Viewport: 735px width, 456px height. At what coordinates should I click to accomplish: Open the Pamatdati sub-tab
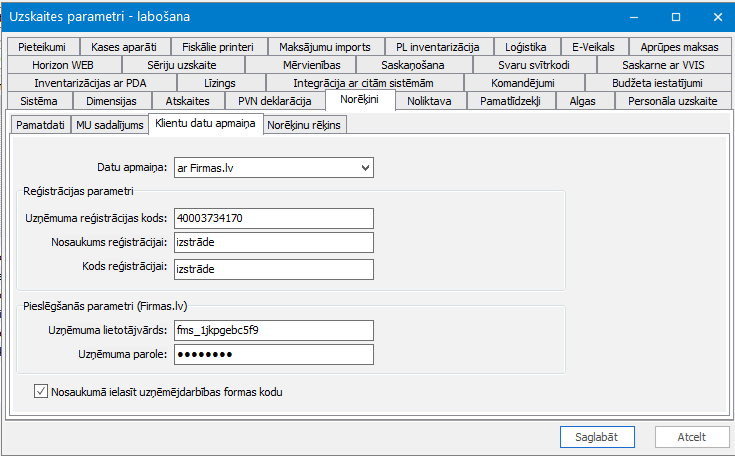tap(40, 125)
